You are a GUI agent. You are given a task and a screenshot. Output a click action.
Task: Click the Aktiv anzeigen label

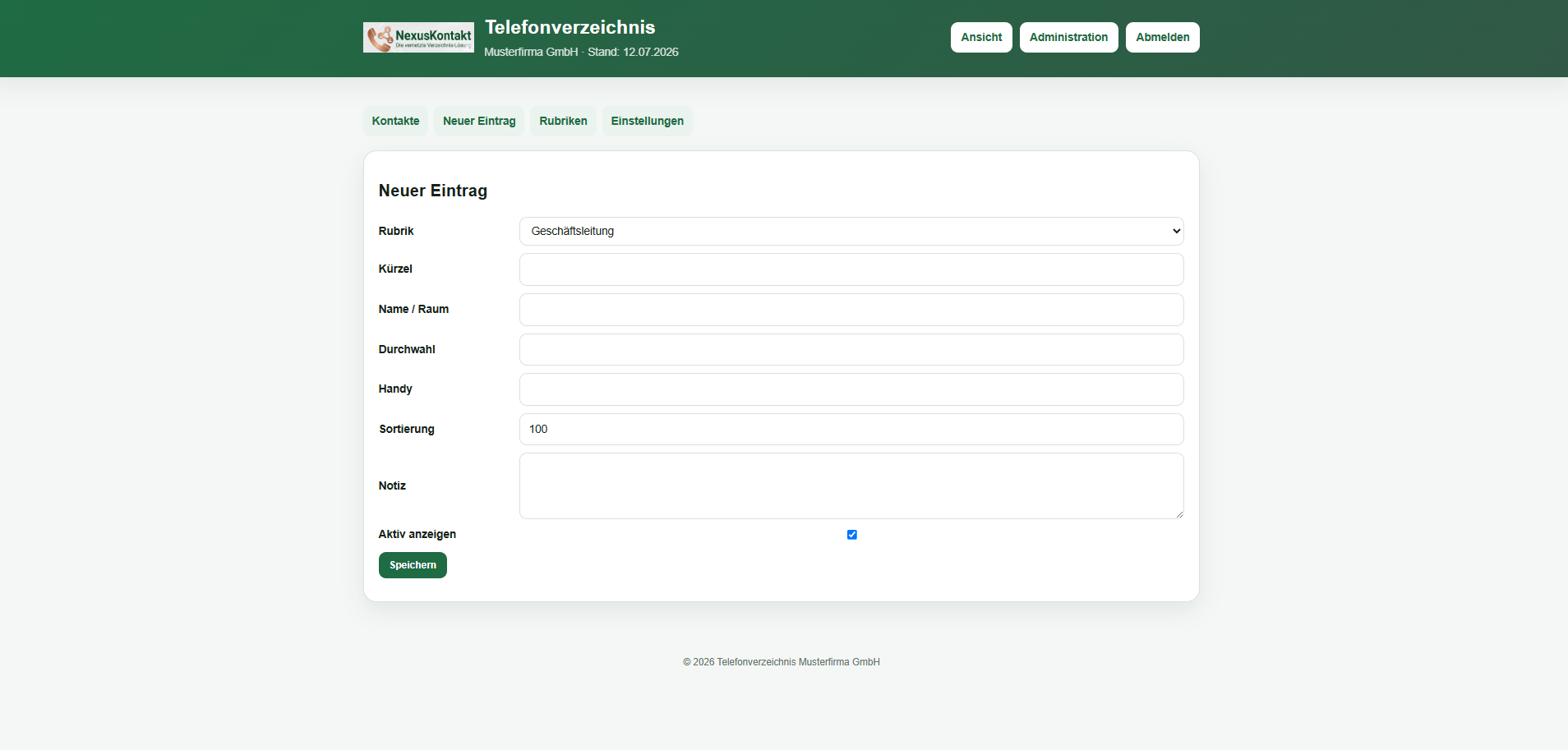pos(417,534)
